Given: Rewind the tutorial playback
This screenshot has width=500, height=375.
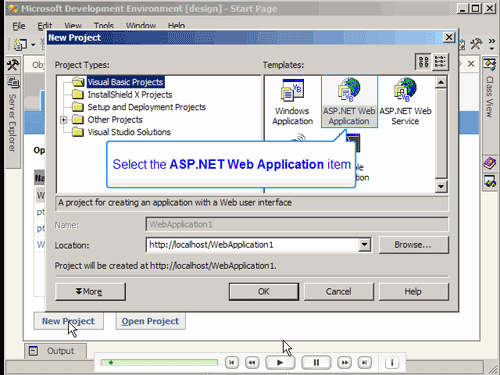Looking at the screenshot, I should tap(252, 362).
